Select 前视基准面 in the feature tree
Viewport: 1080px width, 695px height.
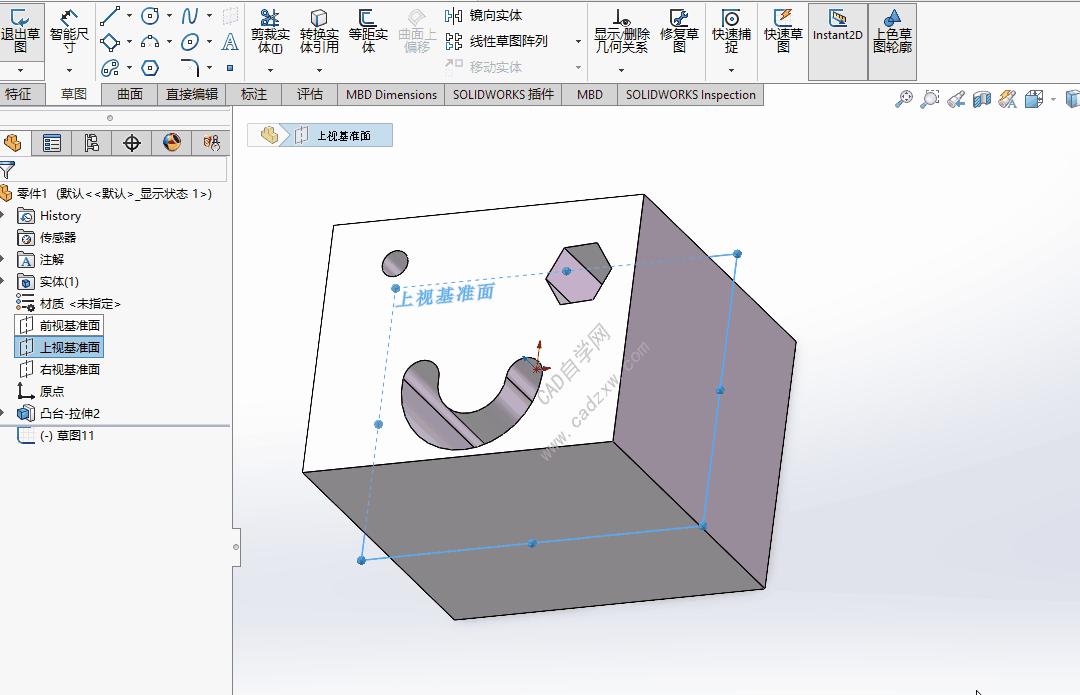pyautogui.click(x=66, y=324)
